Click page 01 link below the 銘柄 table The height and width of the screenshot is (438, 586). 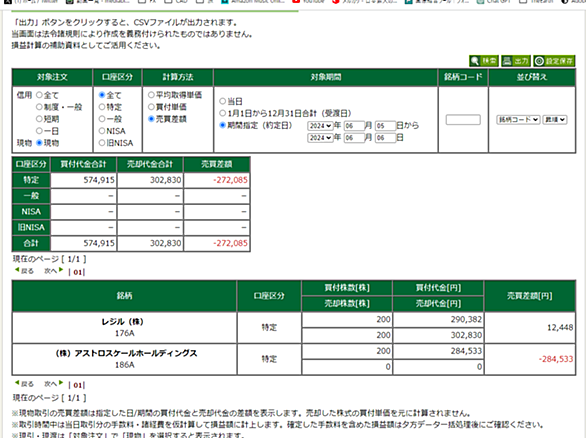click(77, 385)
